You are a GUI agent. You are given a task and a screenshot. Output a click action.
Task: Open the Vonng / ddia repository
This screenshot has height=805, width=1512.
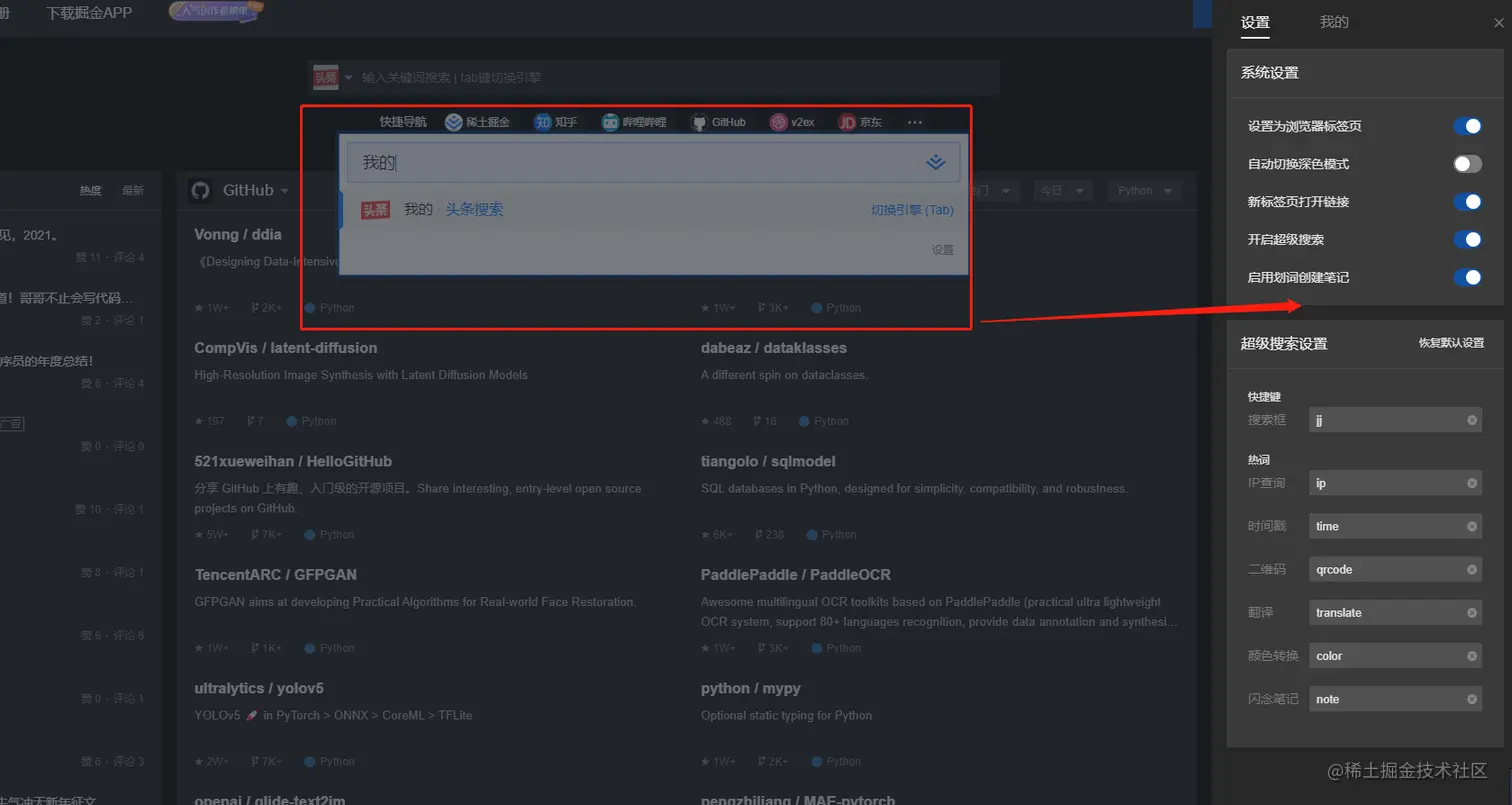click(238, 235)
